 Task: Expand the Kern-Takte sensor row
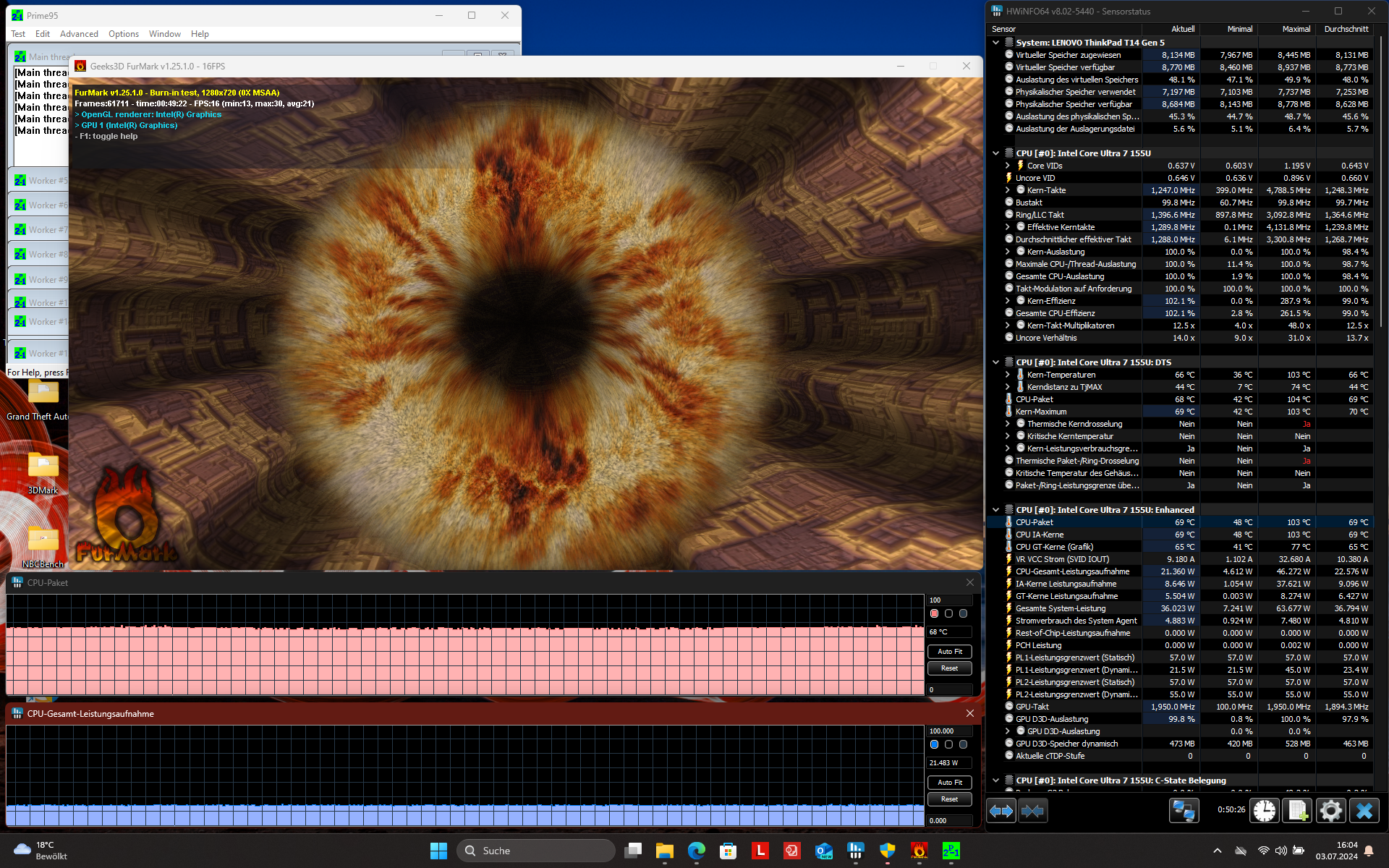[x=1007, y=190]
